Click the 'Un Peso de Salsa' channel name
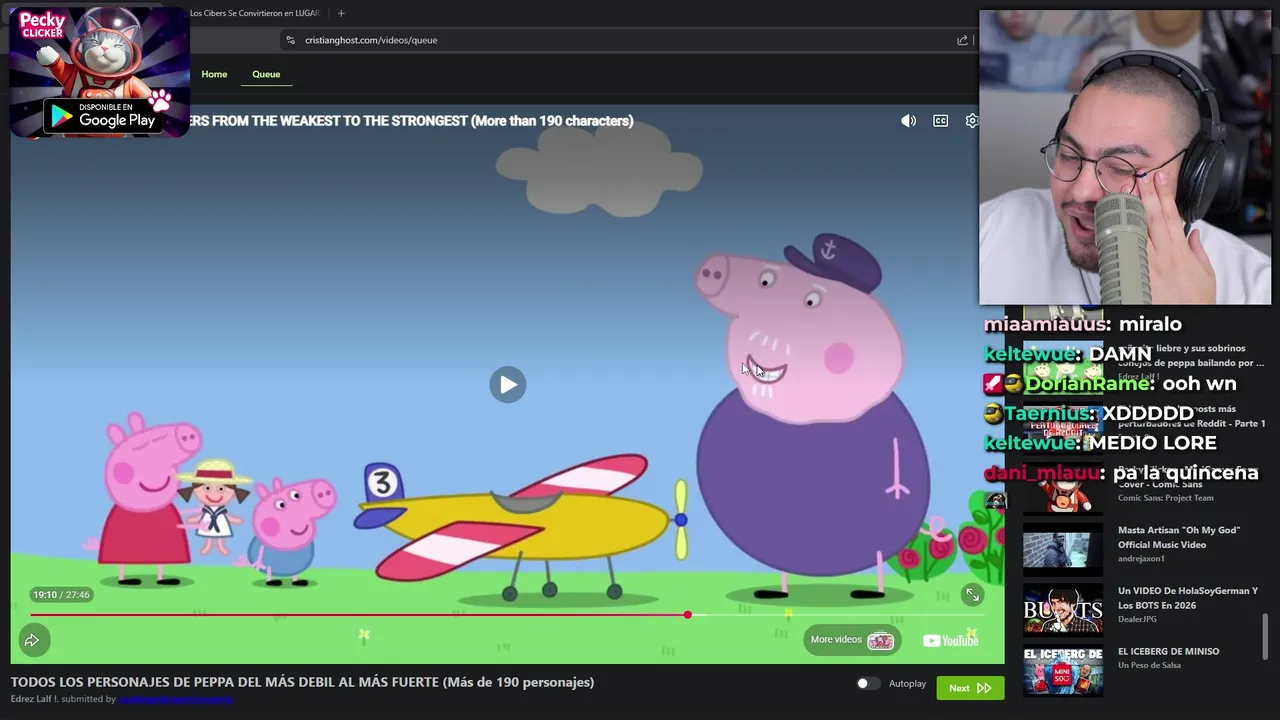Screen dimensions: 1280x720 point(1149,665)
